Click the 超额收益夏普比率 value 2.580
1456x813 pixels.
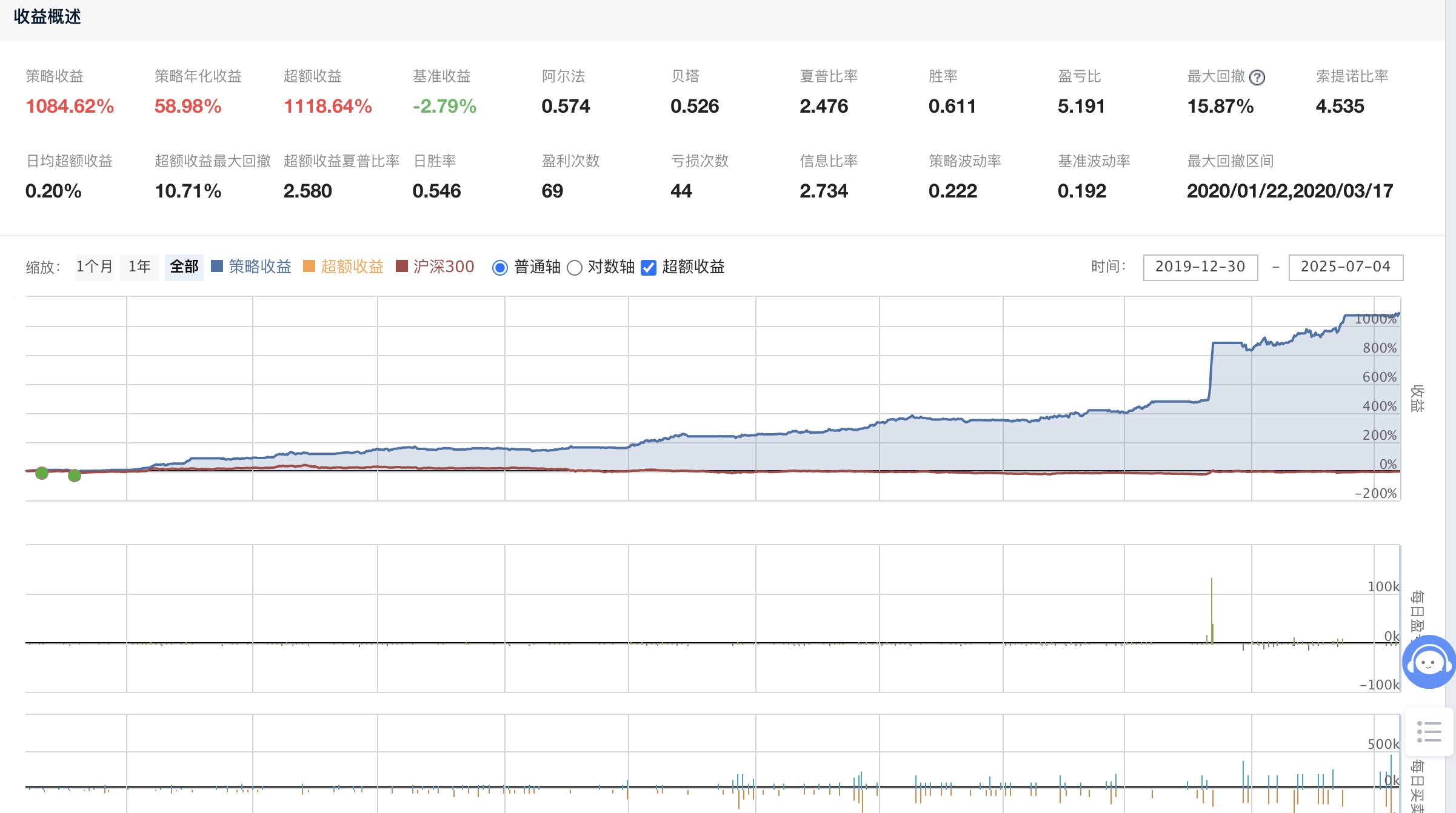click(308, 191)
